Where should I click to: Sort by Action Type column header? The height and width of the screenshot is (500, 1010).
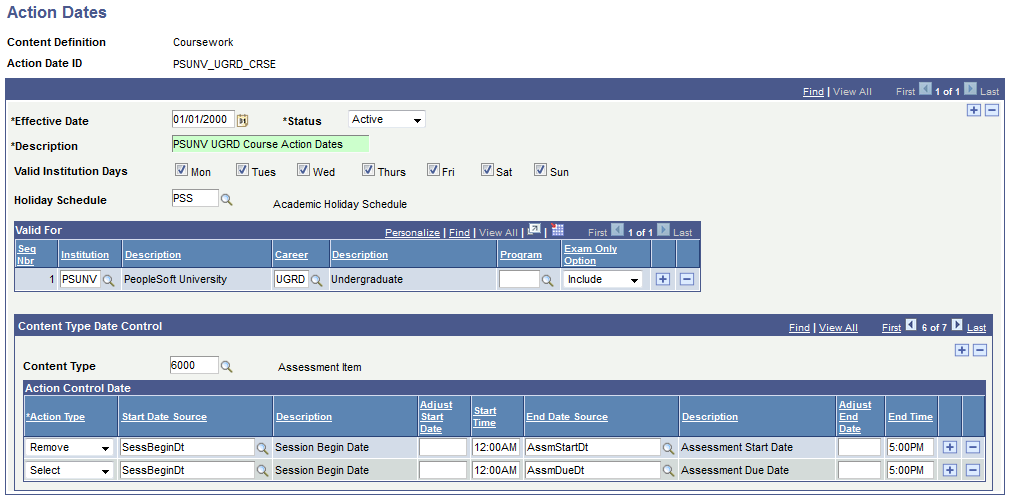coord(55,417)
